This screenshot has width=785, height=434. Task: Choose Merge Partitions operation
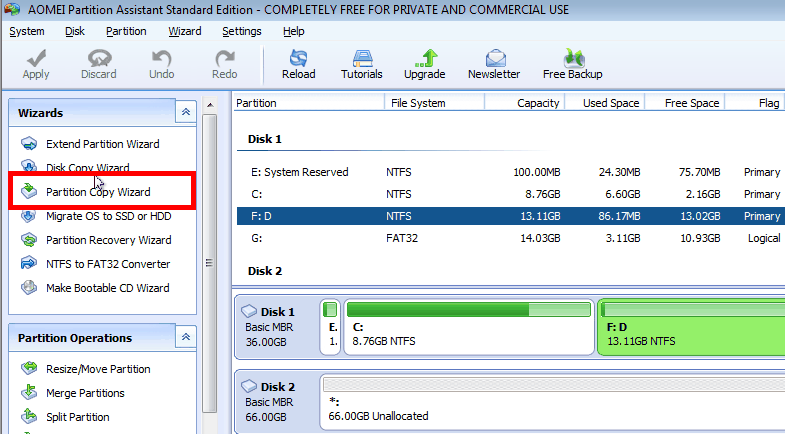(85, 393)
